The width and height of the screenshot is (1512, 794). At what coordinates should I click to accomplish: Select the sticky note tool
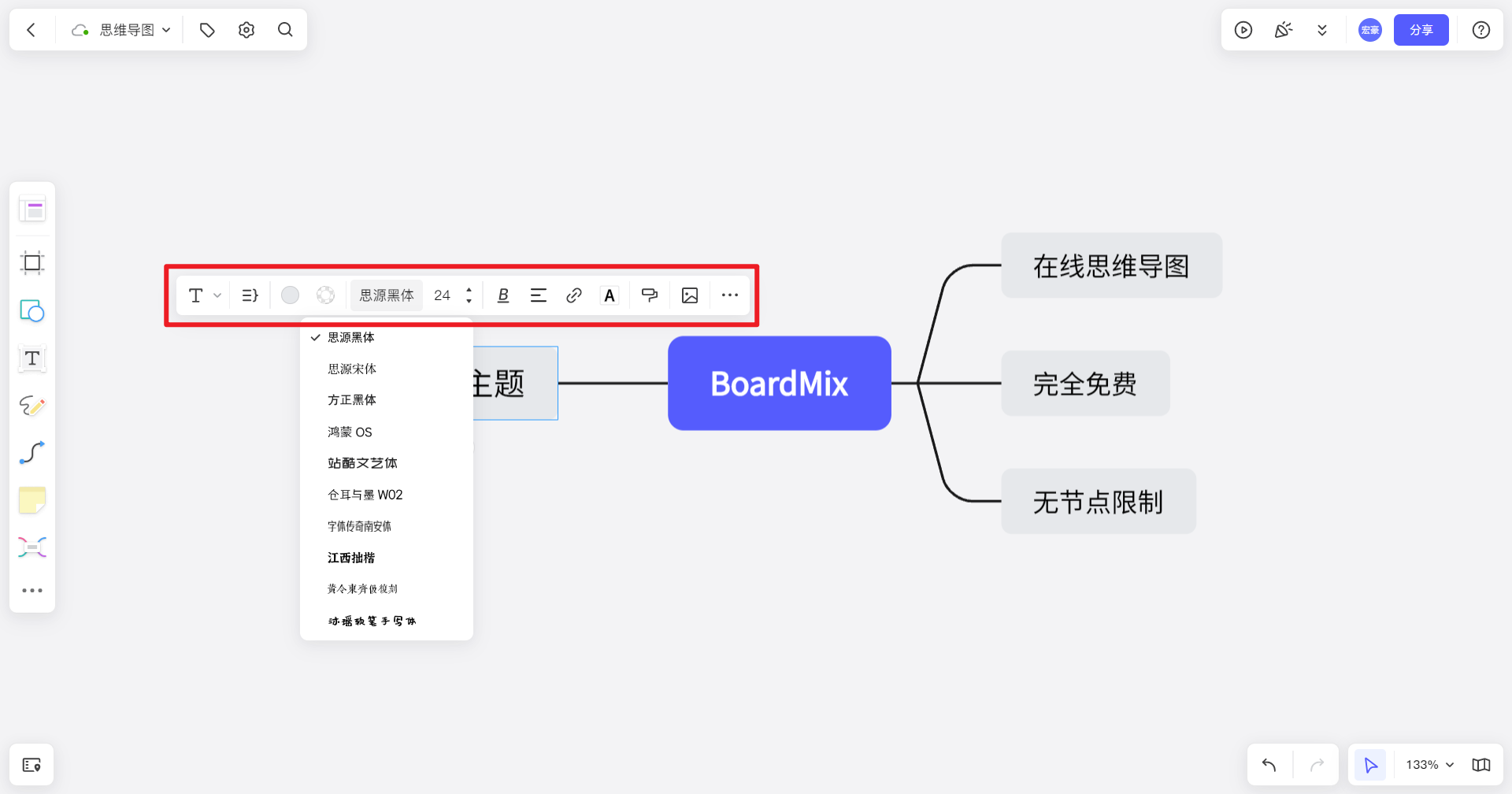point(32,500)
